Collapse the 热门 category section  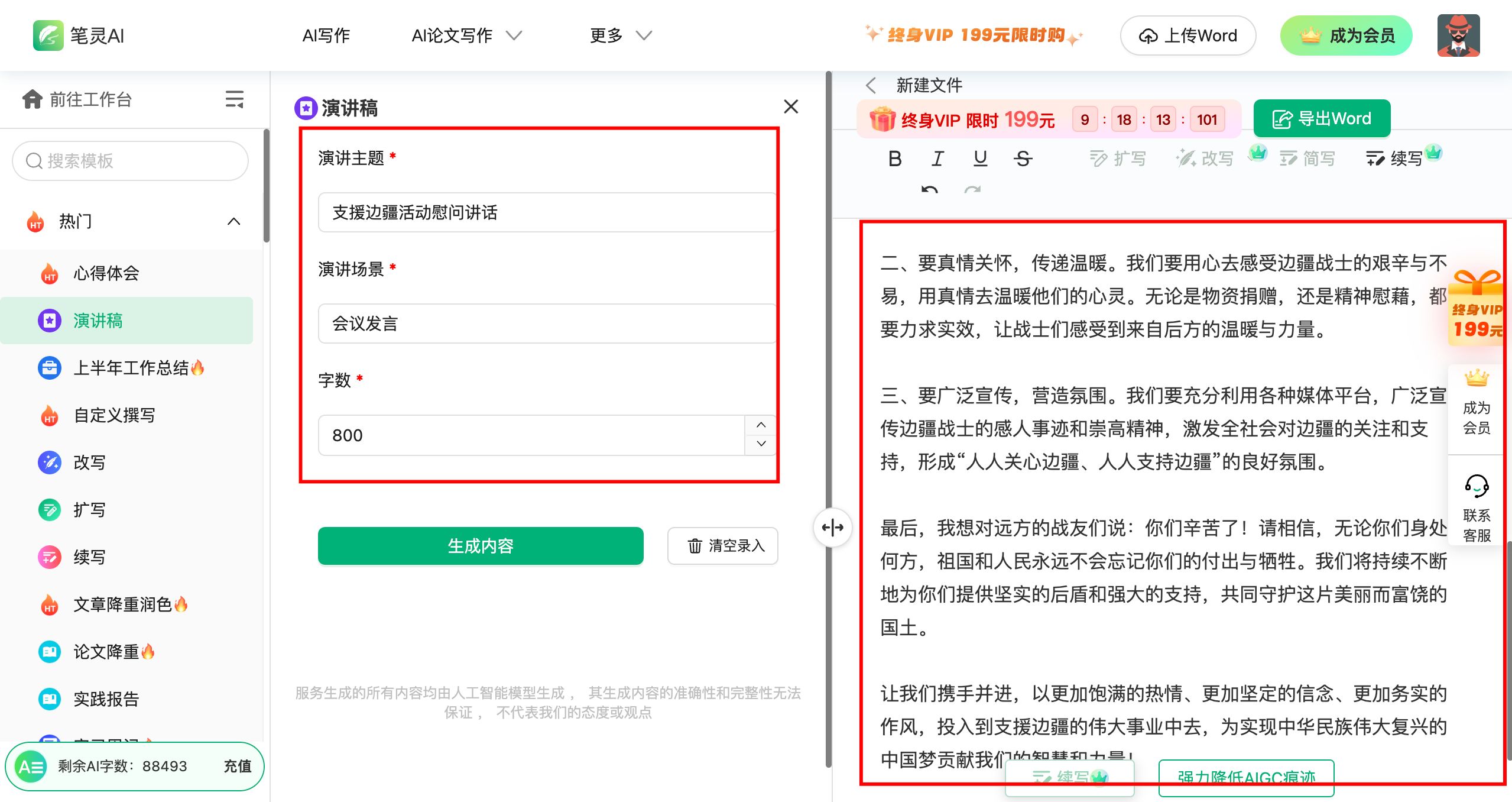(x=234, y=222)
